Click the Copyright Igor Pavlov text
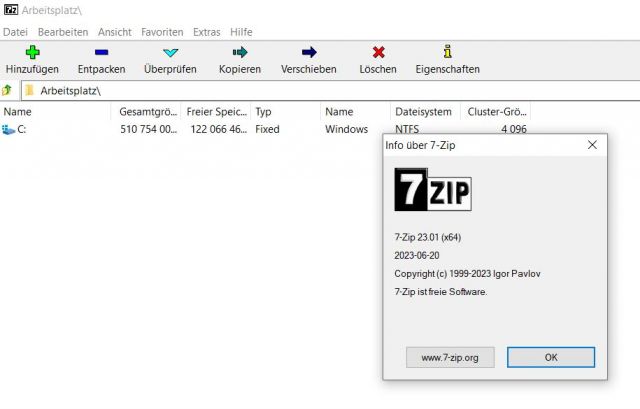The image size is (640, 409). tap(467, 273)
